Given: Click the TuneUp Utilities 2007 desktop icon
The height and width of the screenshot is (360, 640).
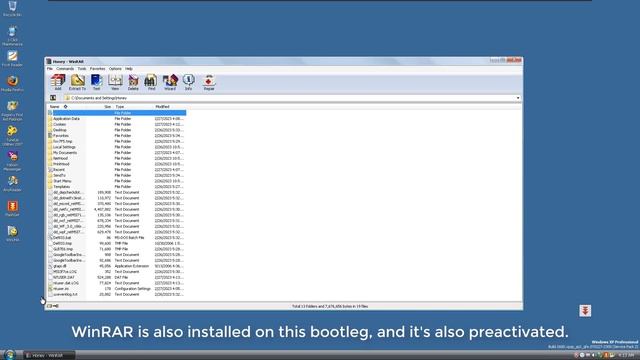Looking at the screenshot, I should [x=12, y=136].
